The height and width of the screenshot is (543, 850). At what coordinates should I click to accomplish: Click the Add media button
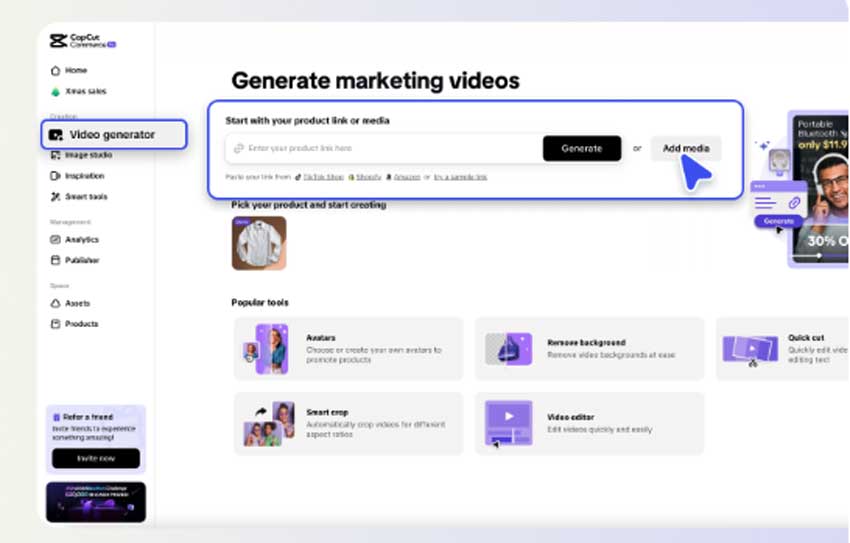coord(686,149)
